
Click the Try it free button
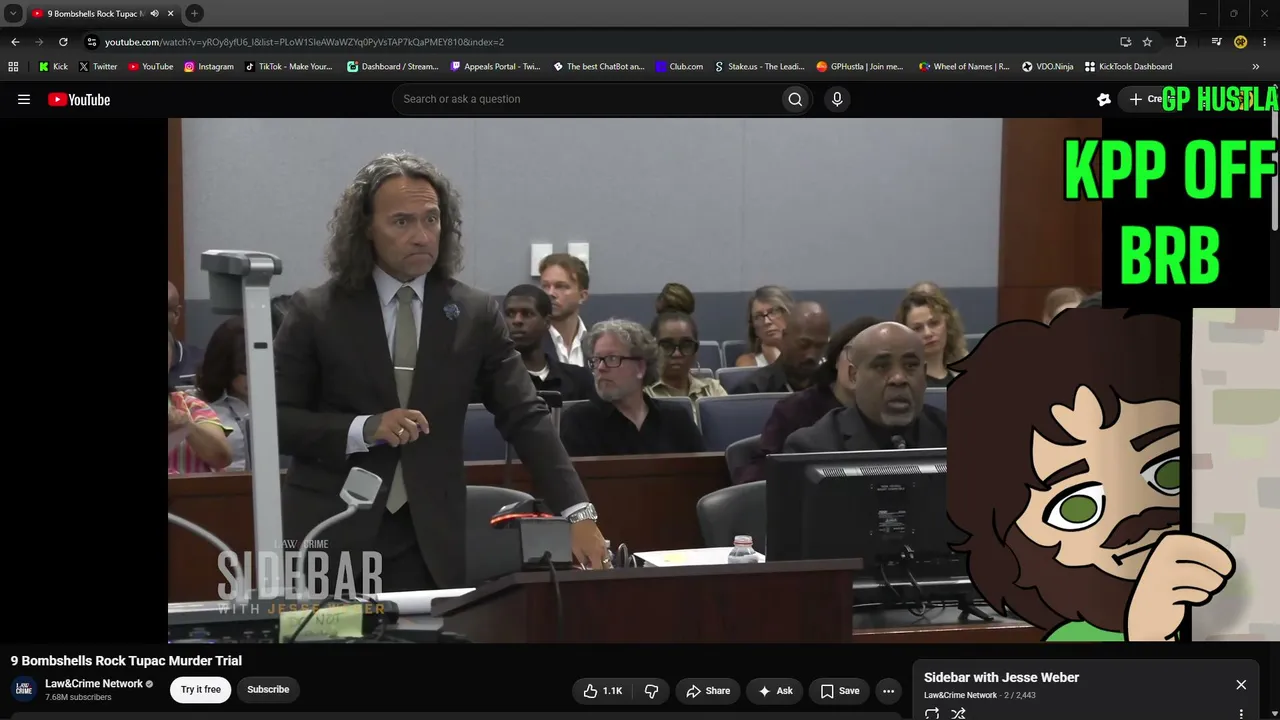coord(201,690)
